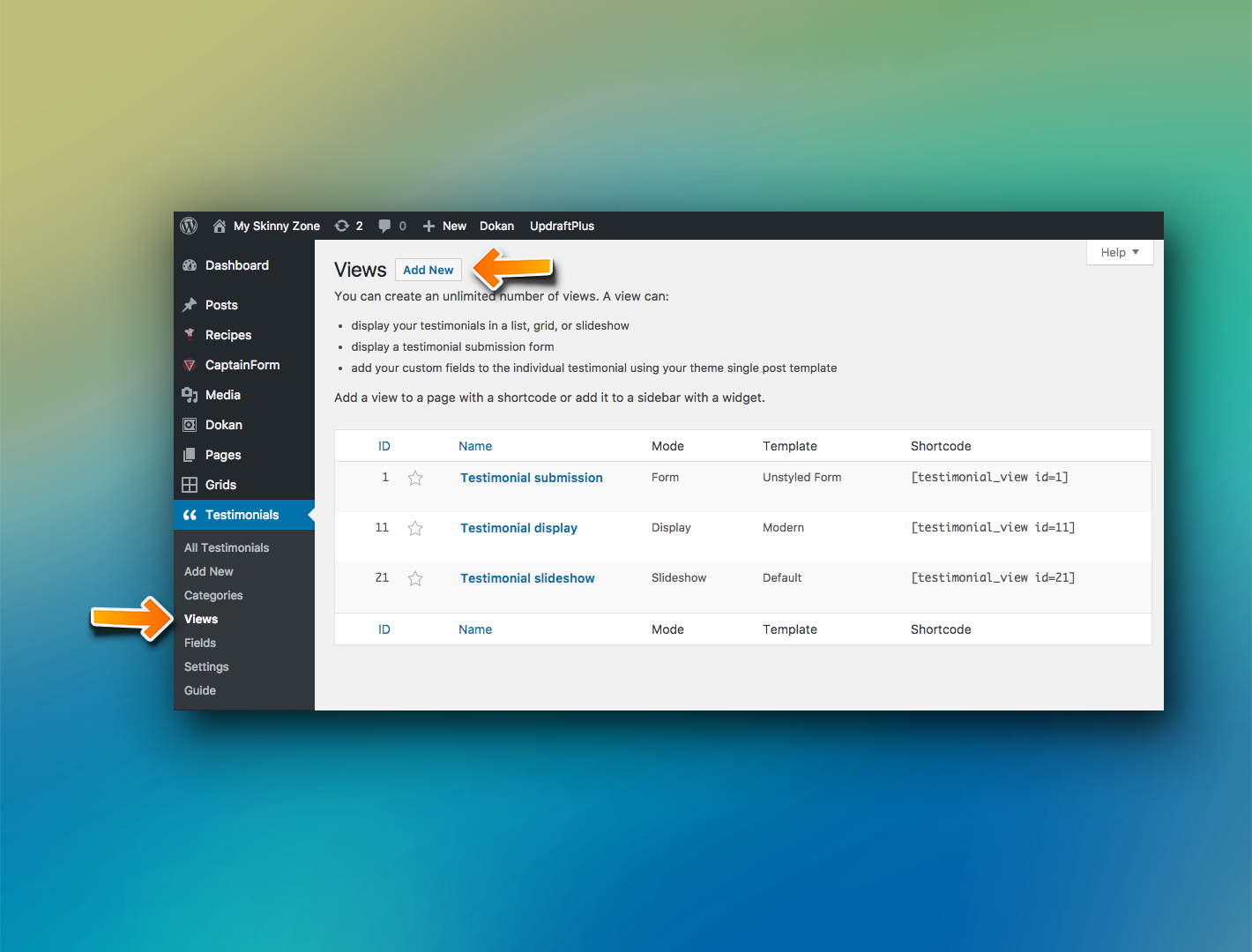Toggle star for Testimonial slideshow row

415,578
